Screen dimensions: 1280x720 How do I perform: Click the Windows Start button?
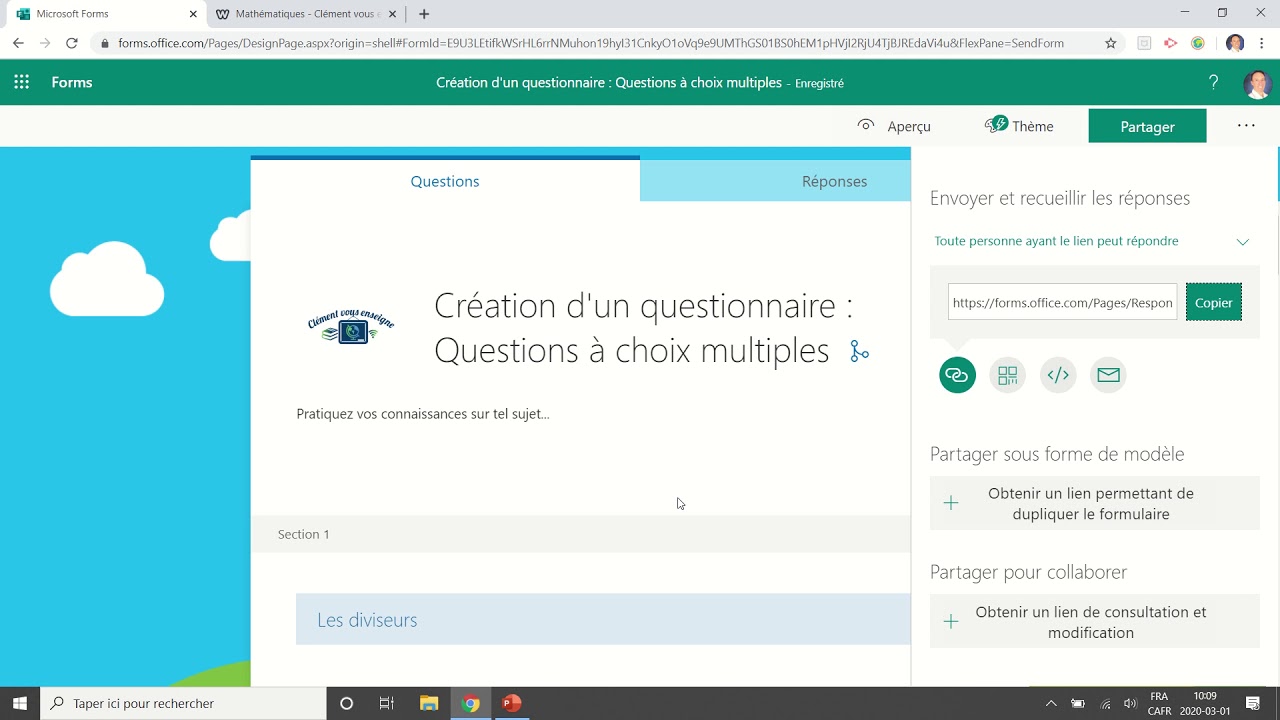19,703
